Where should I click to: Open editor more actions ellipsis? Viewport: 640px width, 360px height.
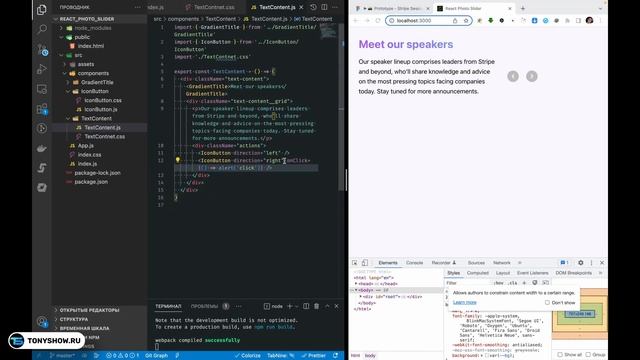335,7
